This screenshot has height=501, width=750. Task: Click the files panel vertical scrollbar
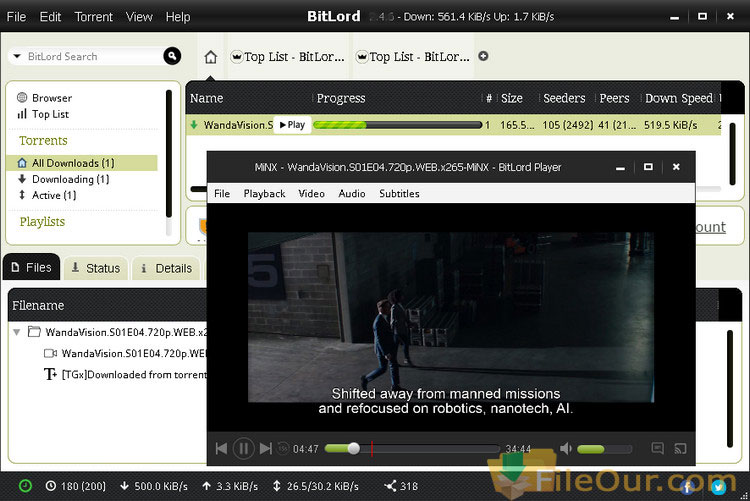tap(730, 389)
